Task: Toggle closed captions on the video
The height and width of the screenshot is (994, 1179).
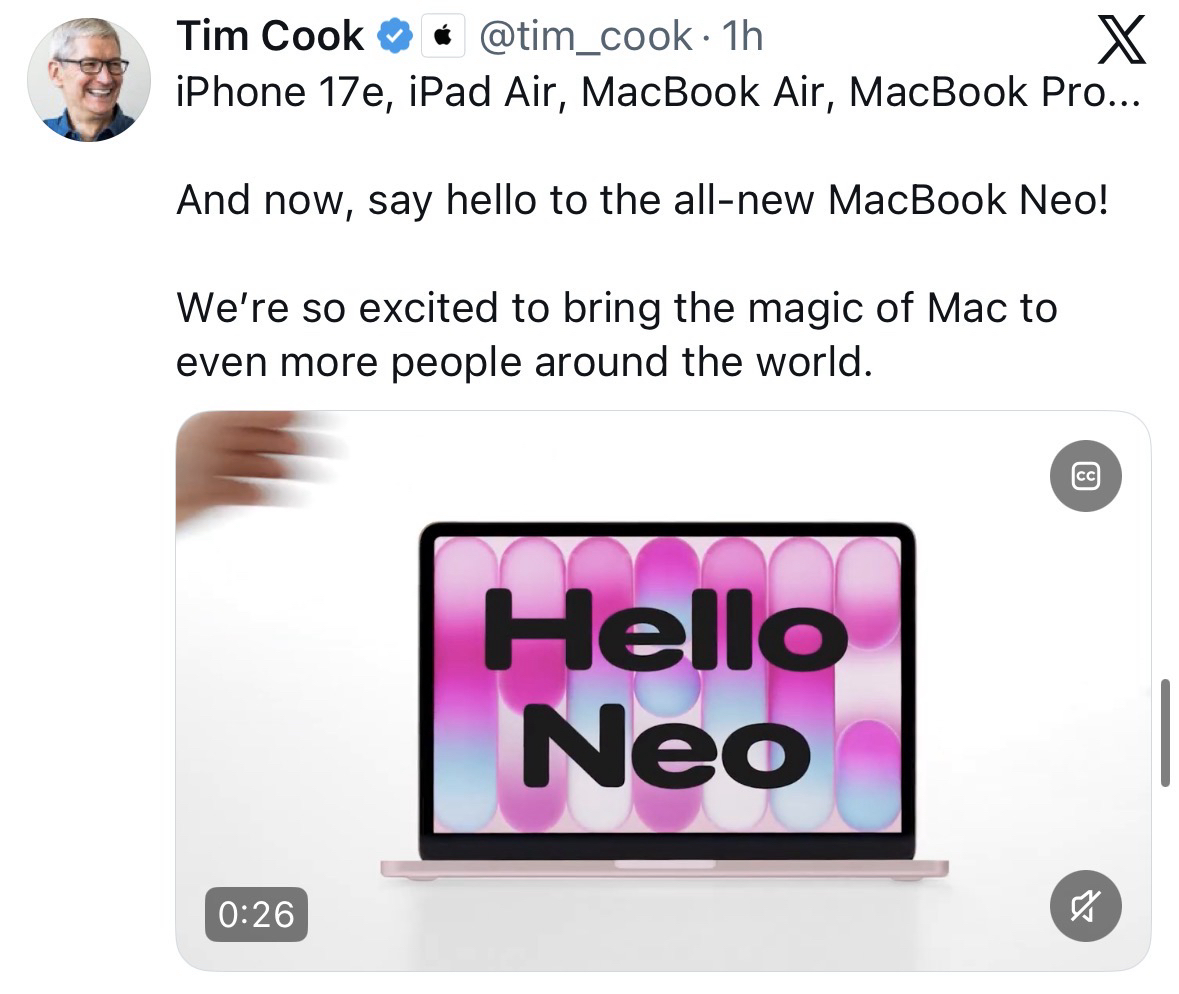Action: [x=1085, y=476]
